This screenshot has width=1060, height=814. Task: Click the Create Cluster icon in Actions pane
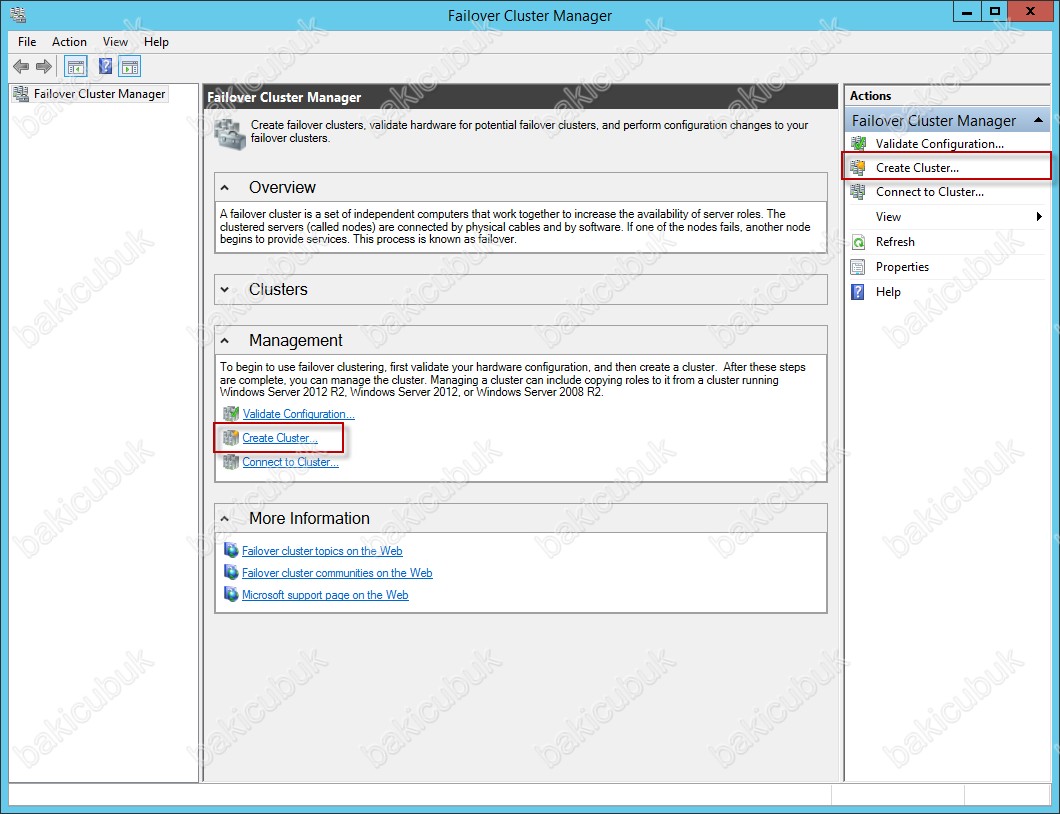pos(859,168)
